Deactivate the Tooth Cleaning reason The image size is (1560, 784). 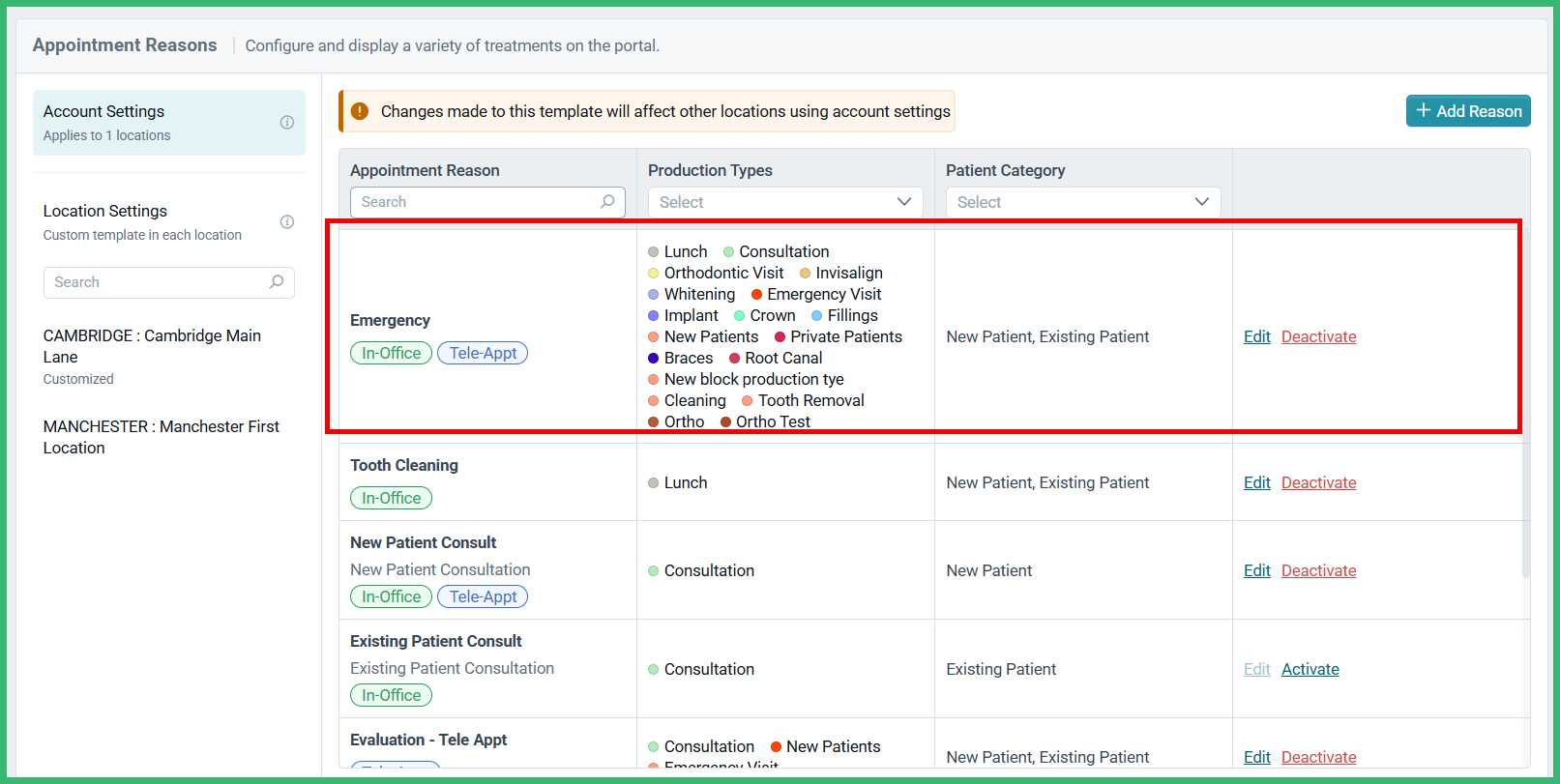(1318, 482)
